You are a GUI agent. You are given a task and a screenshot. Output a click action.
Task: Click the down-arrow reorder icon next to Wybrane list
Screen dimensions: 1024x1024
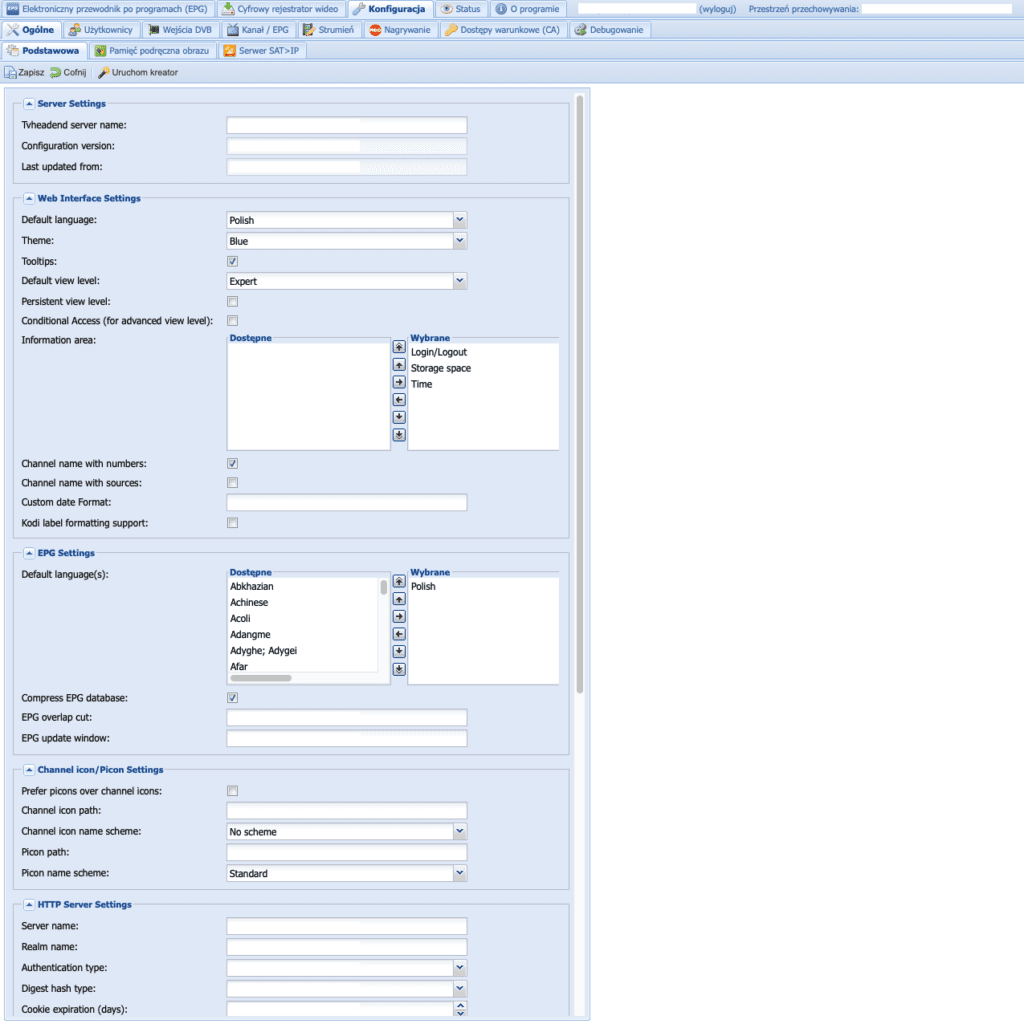[398, 417]
